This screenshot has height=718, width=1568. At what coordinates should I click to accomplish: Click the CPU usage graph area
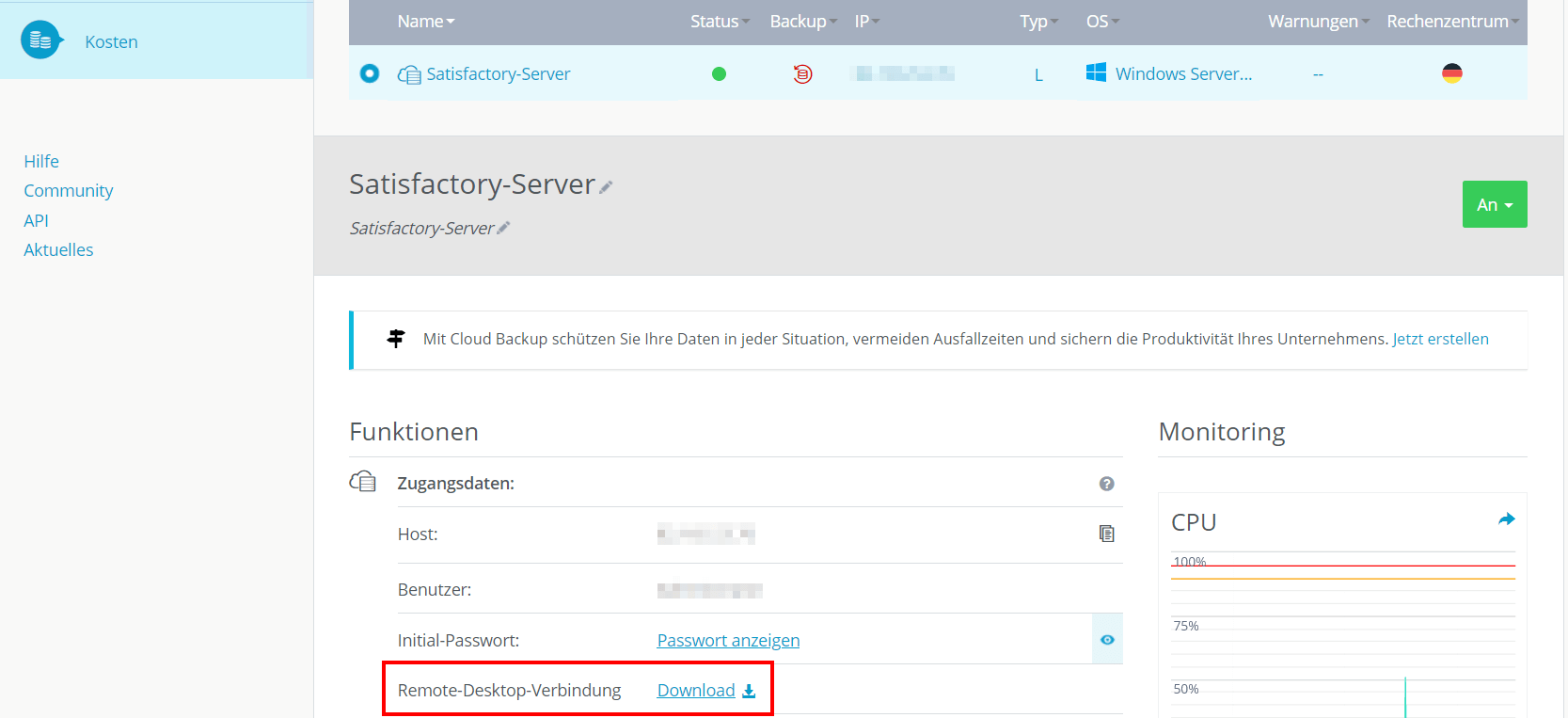(1343, 635)
